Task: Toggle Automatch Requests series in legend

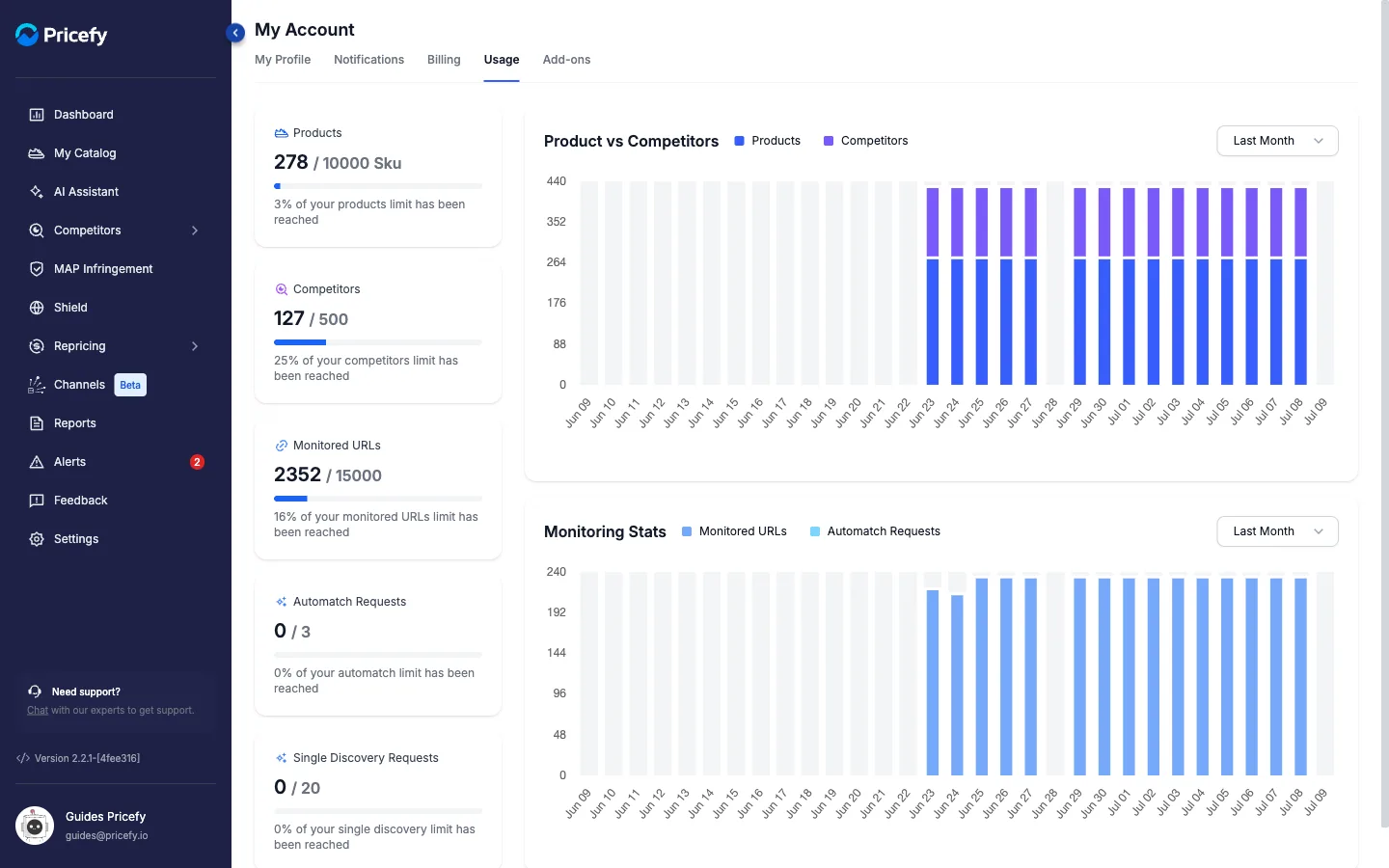Action: (875, 531)
